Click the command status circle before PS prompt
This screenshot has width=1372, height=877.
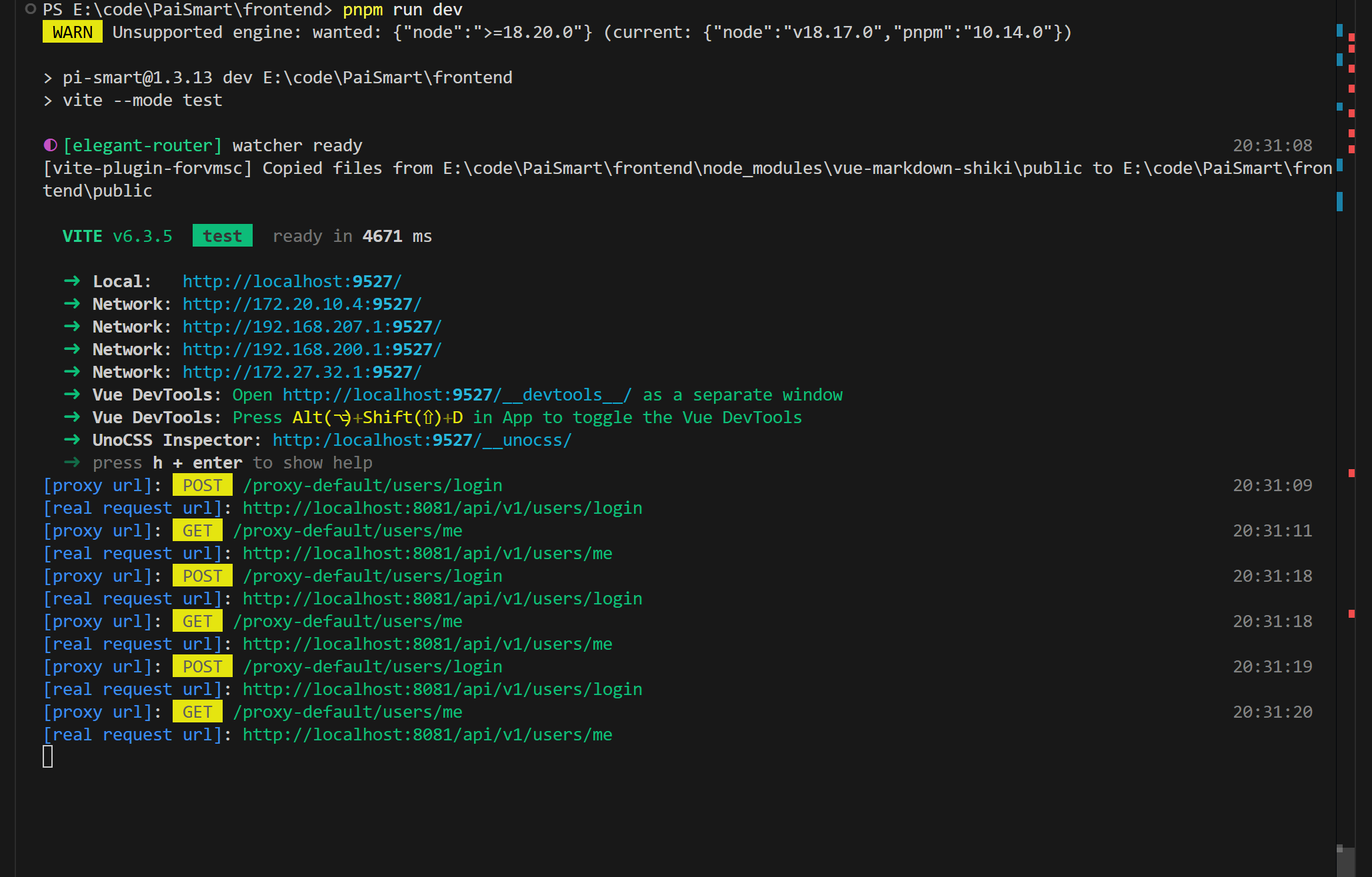point(30,9)
